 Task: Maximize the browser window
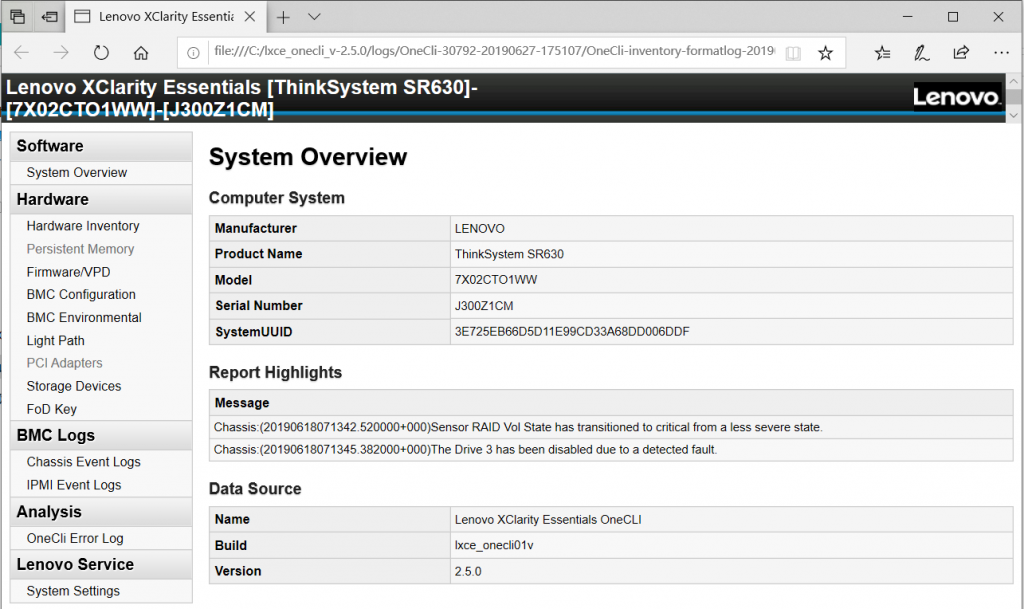953,17
